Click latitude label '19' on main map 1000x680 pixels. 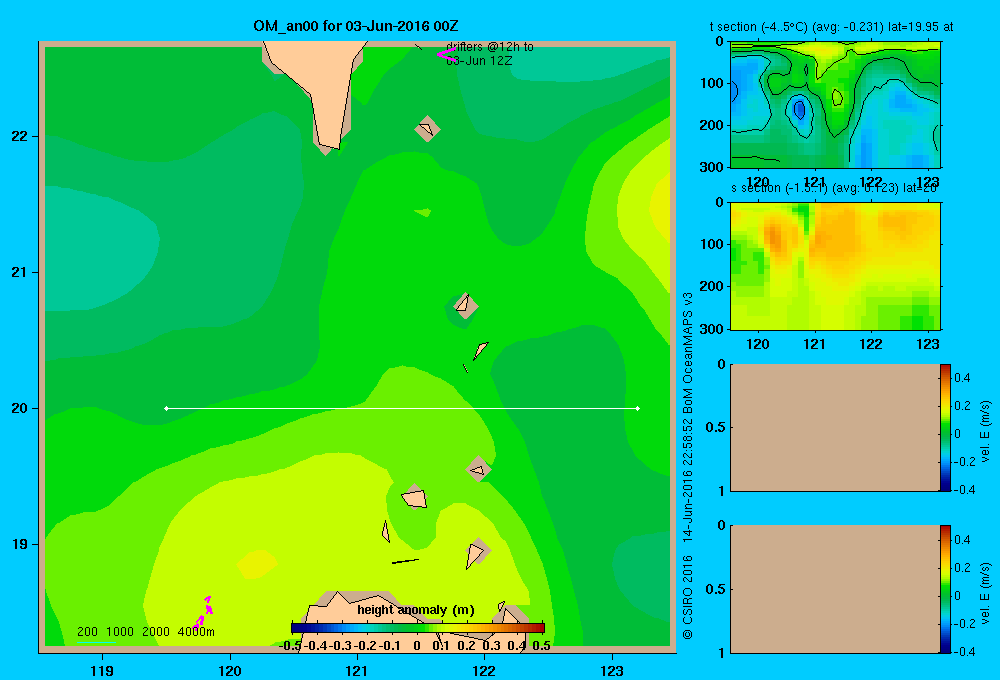[x=20, y=544]
